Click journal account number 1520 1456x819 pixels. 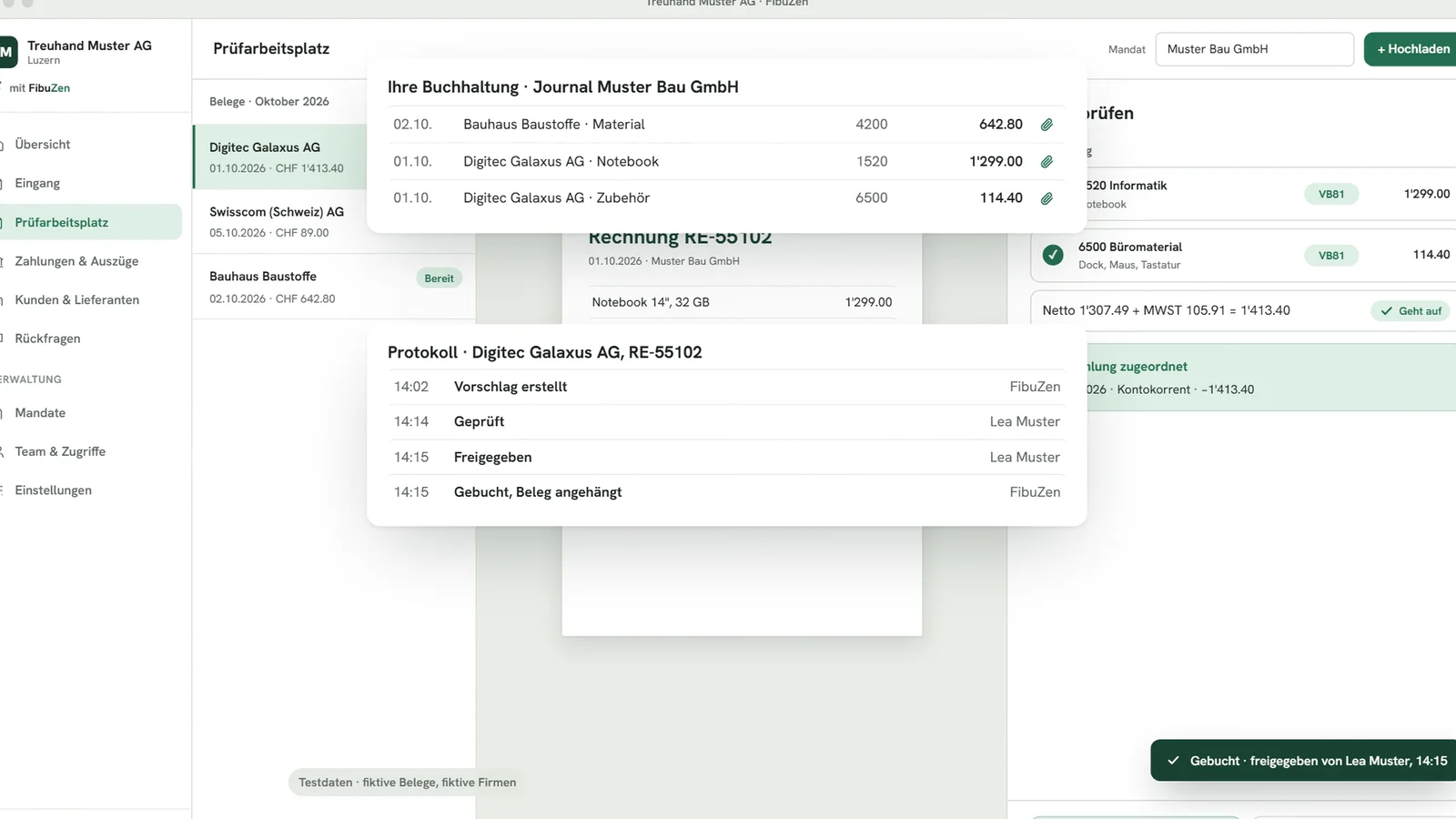(x=871, y=162)
